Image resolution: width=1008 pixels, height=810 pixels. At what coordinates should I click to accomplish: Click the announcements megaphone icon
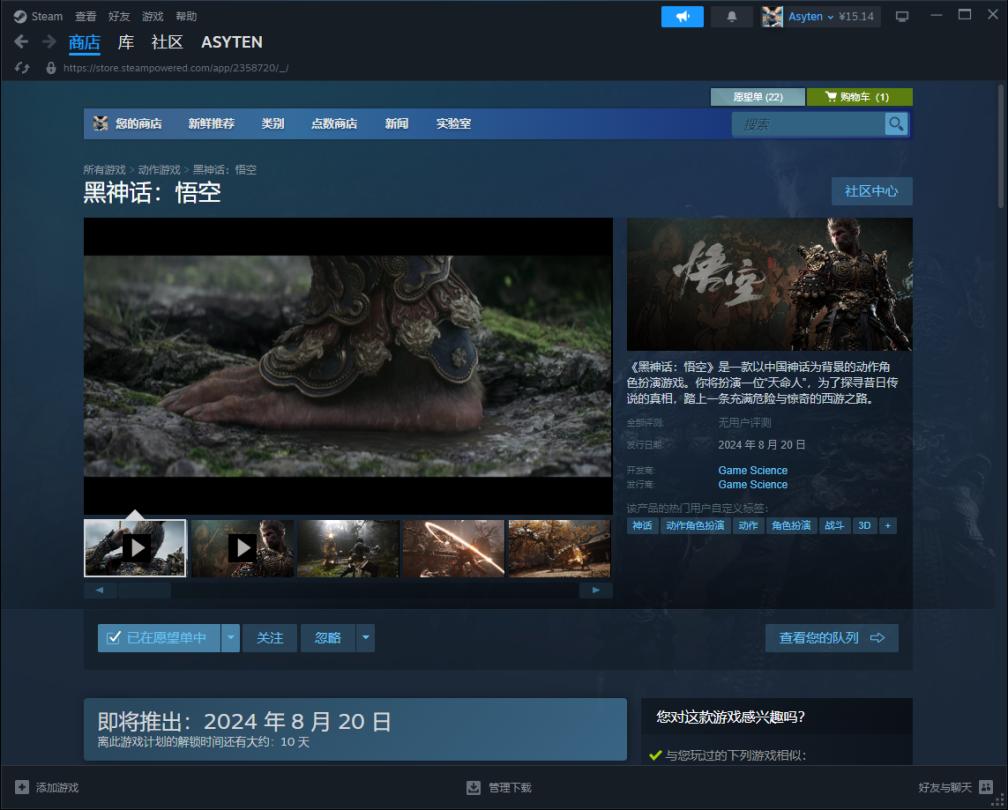[x=682, y=17]
